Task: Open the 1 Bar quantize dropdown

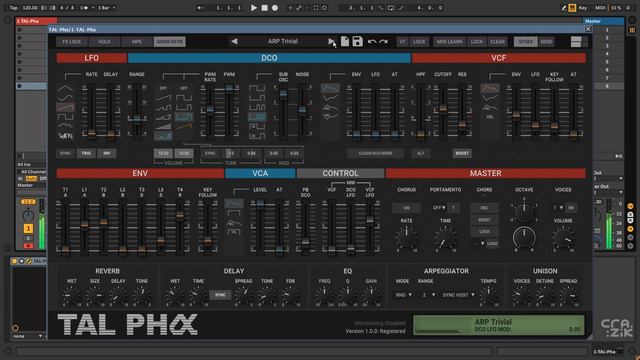Action: coord(106,8)
